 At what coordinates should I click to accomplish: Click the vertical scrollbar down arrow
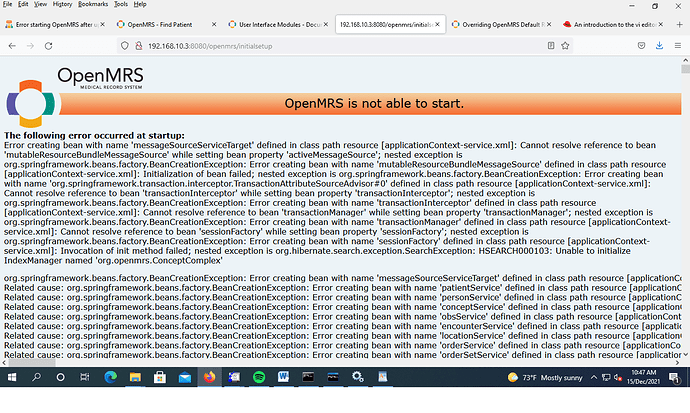pos(685,354)
